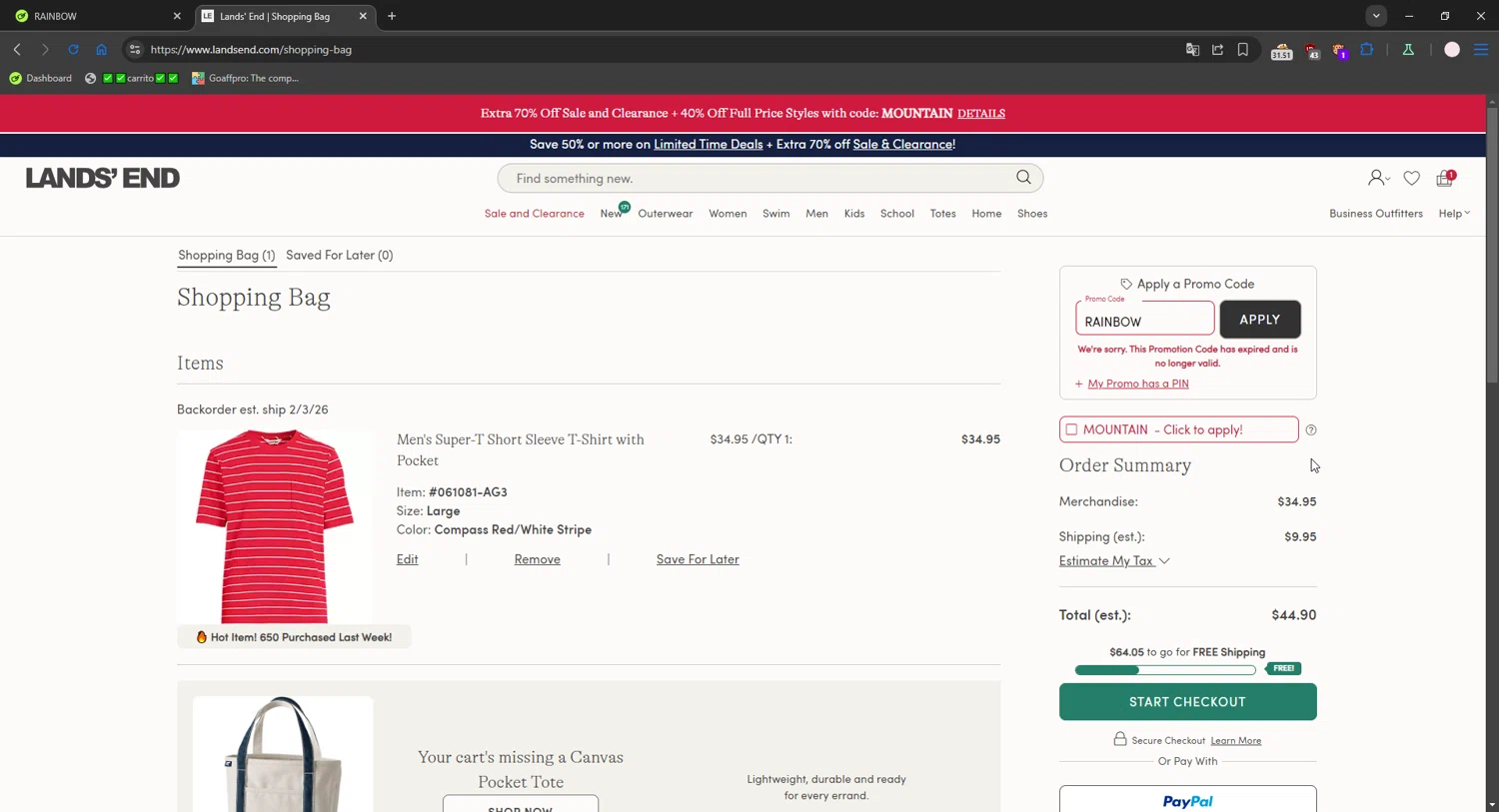Open the Women menu
This screenshot has height=812, width=1499.
728,213
